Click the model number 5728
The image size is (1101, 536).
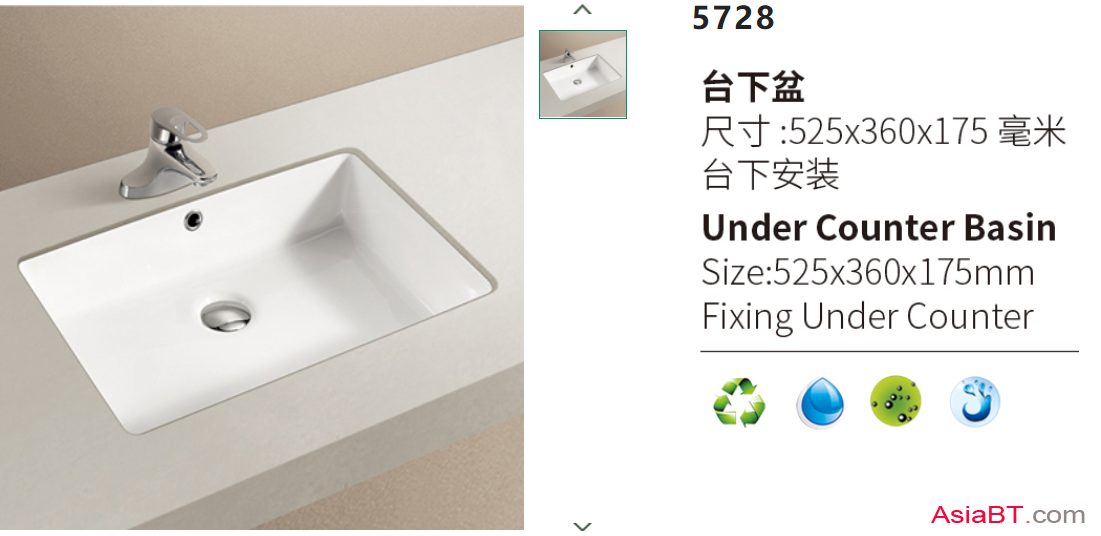coord(734,17)
